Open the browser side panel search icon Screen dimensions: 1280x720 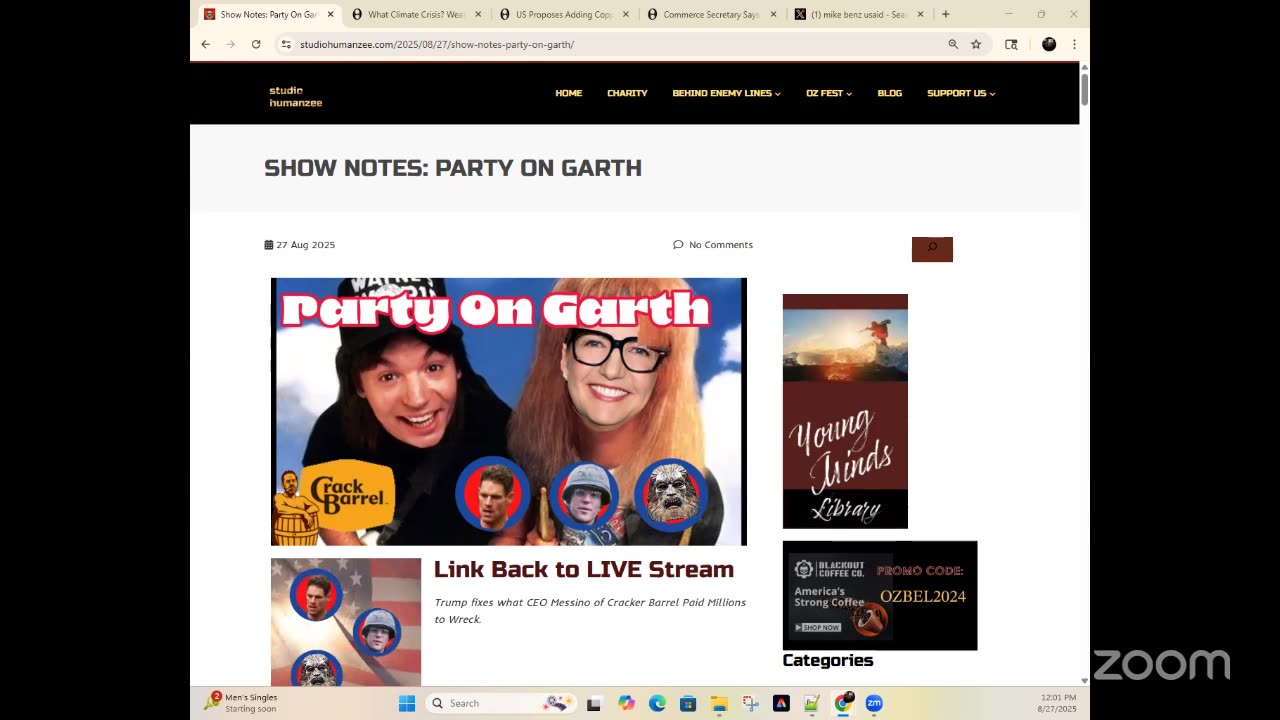pyautogui.click(x=1011, y=44)
